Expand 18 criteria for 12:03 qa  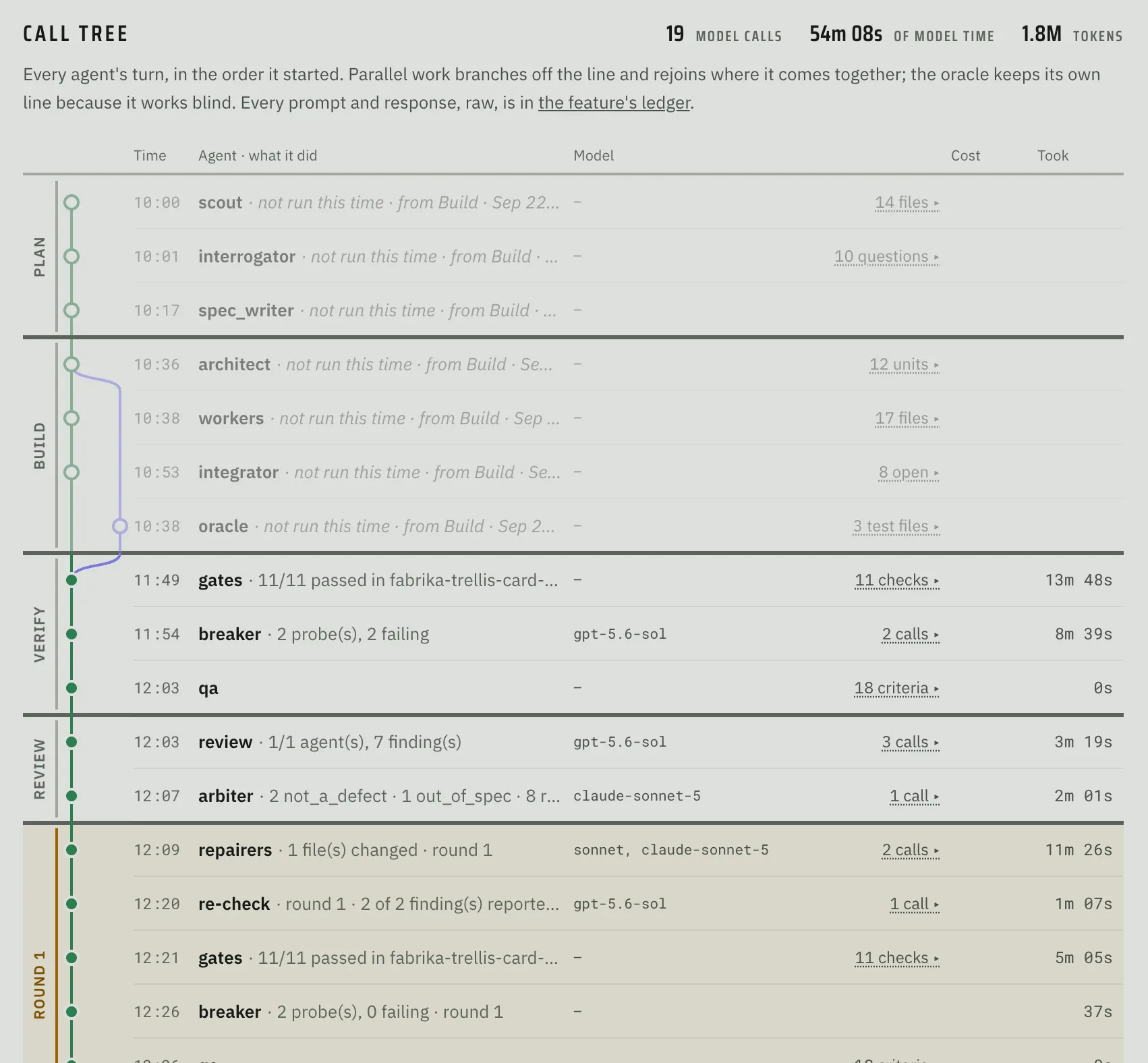coord(896,688)
